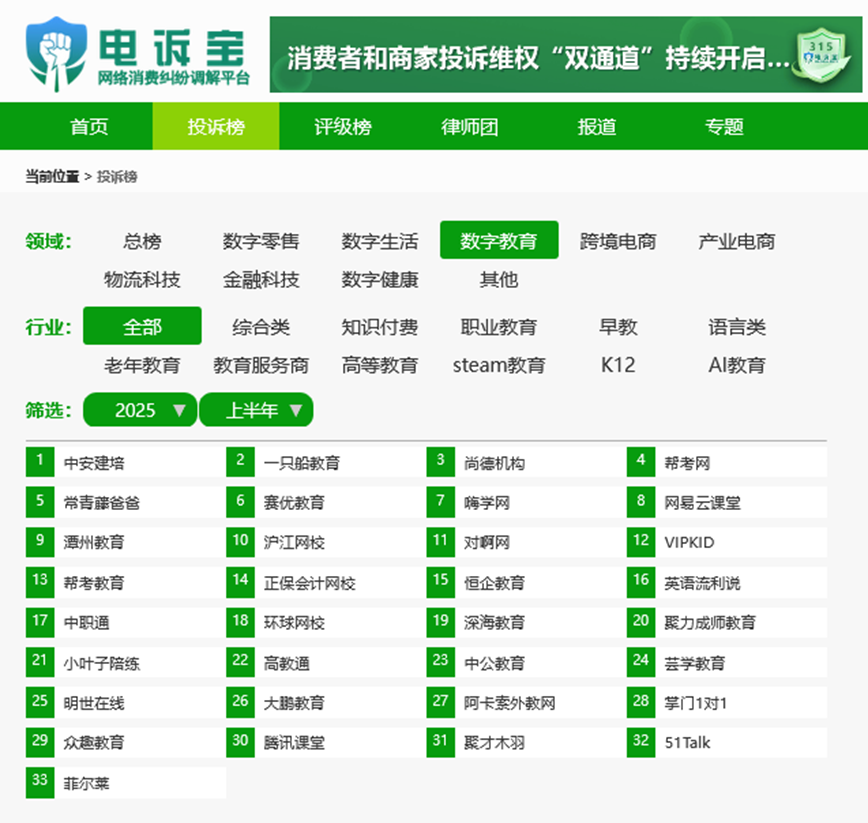Open rank 15 恒企教育
The image size is (868, 823).
pos(526,582)
